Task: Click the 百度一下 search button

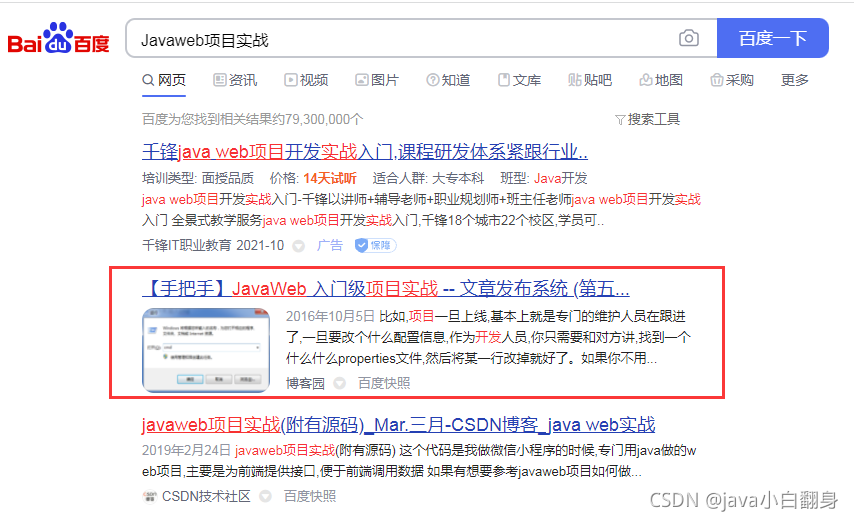Action: point(772,38)
